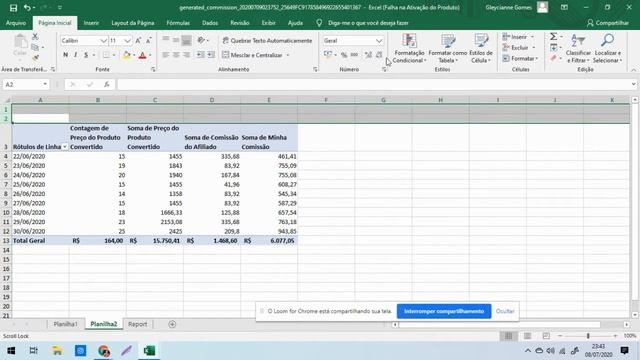The image size is (640, 360).
Task: Click the Cut (scissors) icon
Action: [35, 37]
